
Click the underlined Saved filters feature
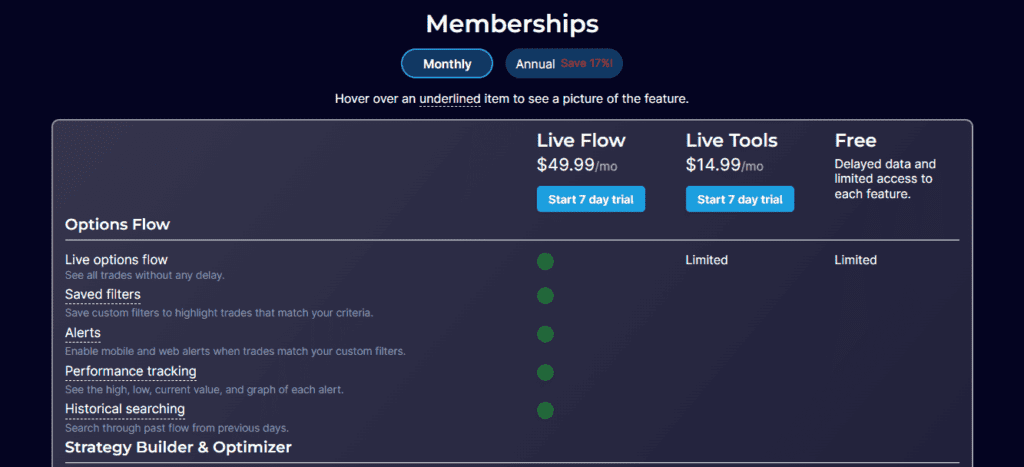[103, 295]
